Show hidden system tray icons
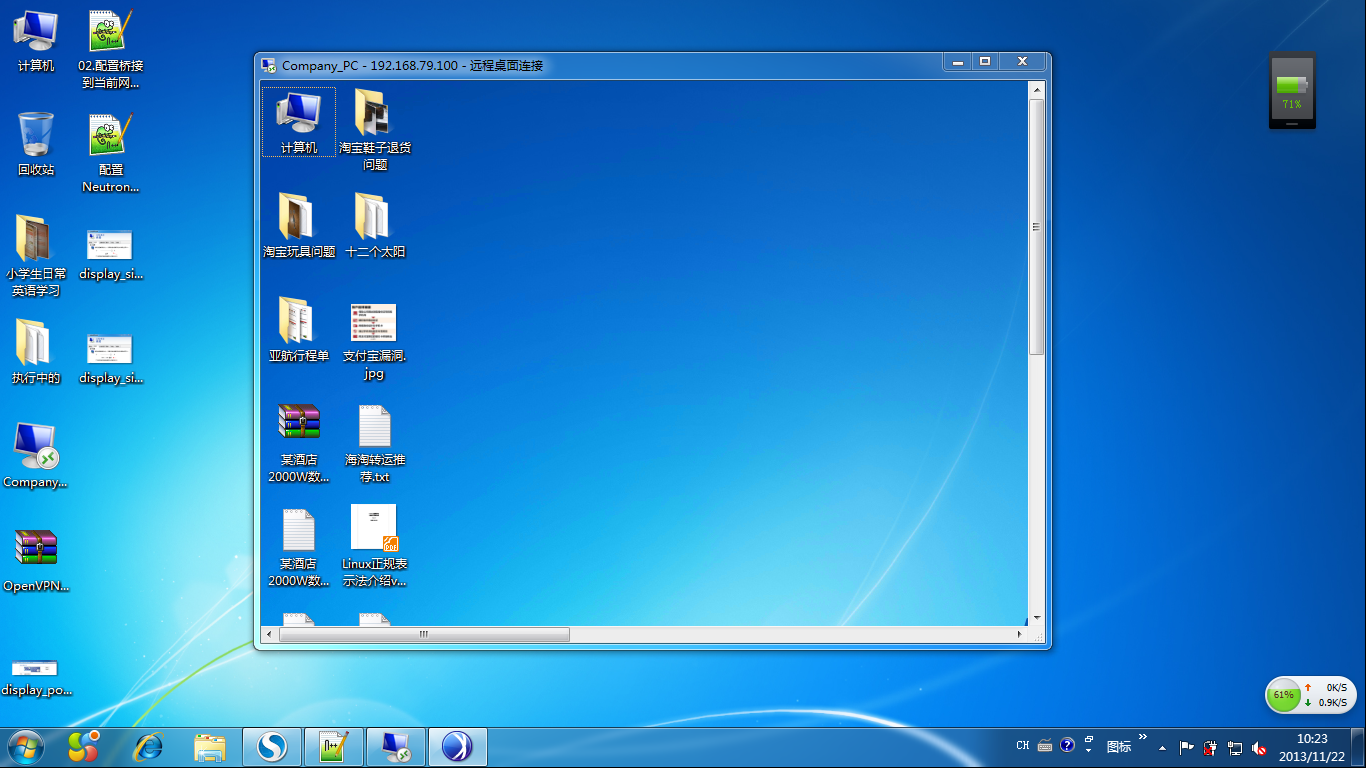The width and height of the screenshot is (1366, 768). 1162,747
